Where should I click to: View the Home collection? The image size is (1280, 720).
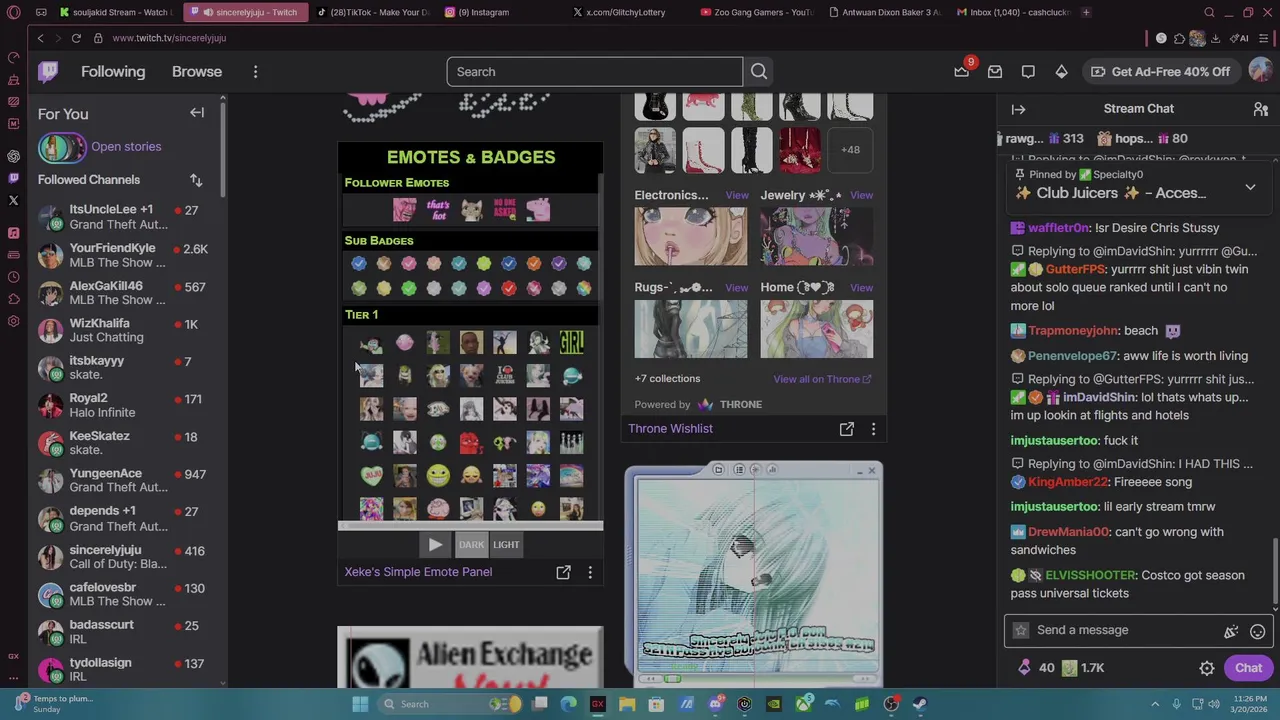[x=861, y=288]
